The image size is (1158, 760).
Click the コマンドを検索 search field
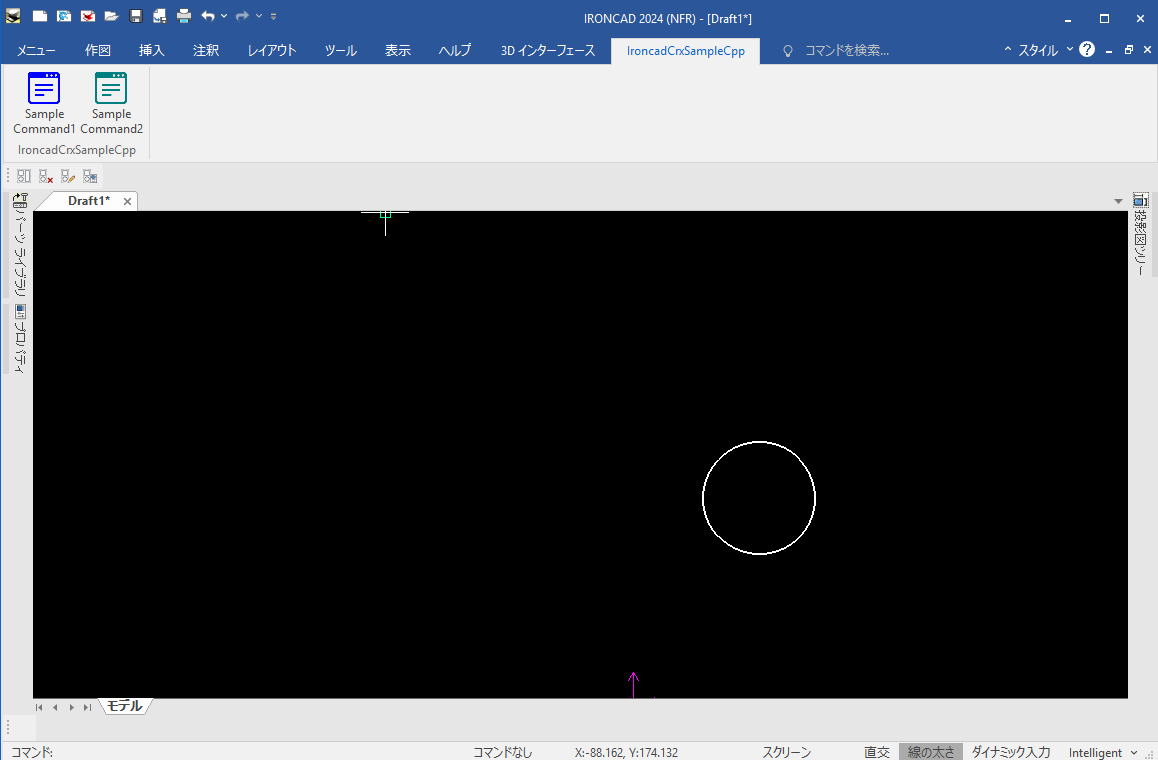(846, 50)
